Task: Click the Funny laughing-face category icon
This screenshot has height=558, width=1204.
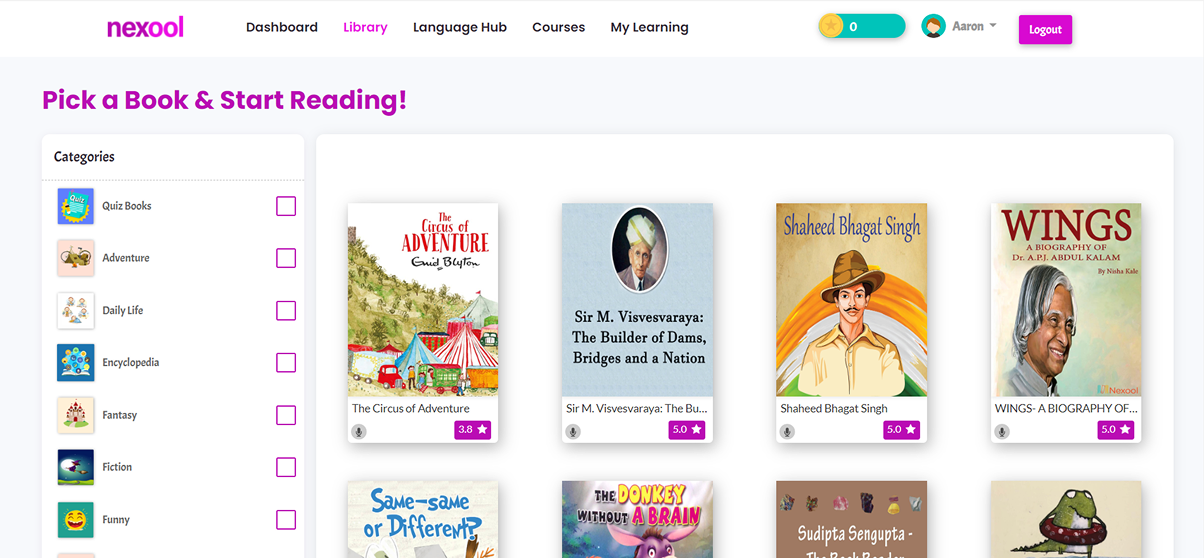Action: [x=76, y=520]
